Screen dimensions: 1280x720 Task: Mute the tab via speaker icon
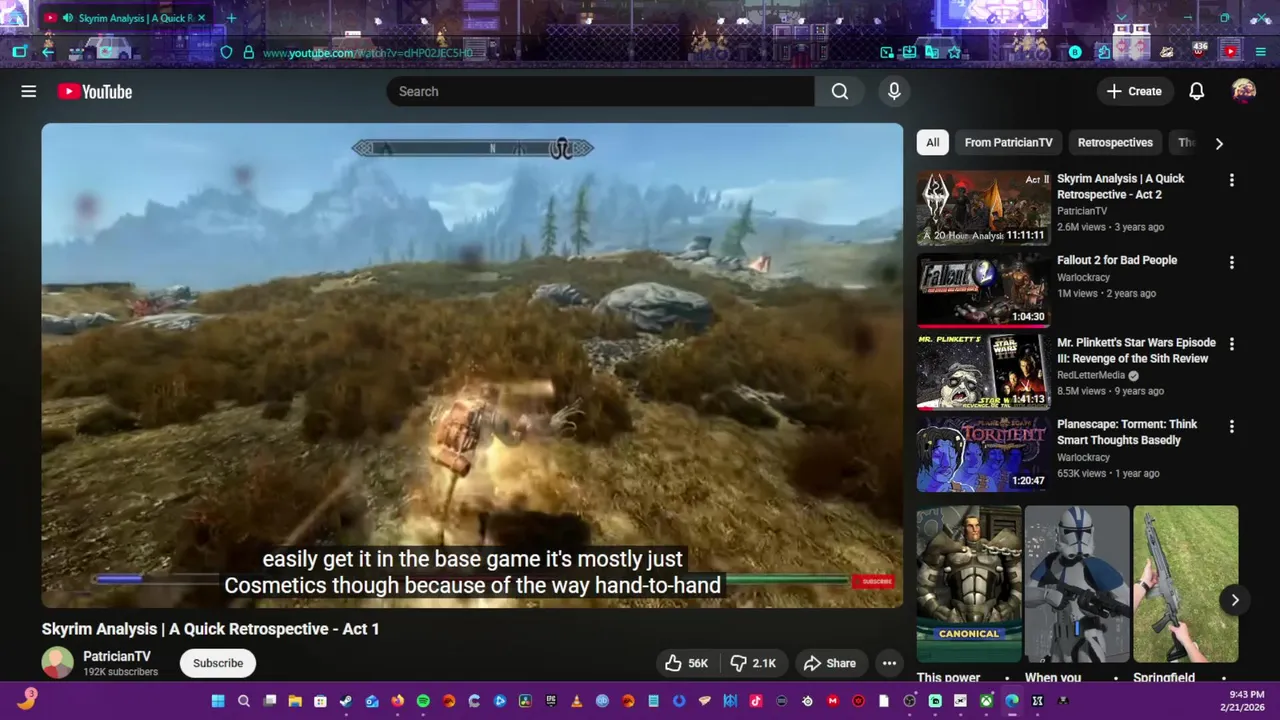(67, 18)
